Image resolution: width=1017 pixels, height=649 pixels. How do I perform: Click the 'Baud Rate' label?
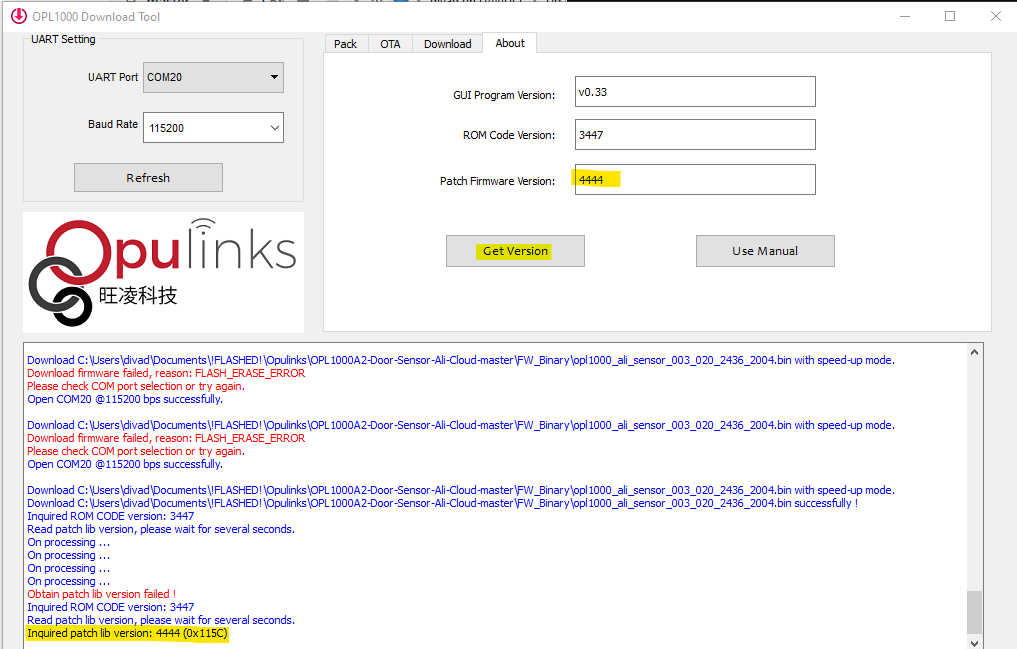tap(113, 124)
